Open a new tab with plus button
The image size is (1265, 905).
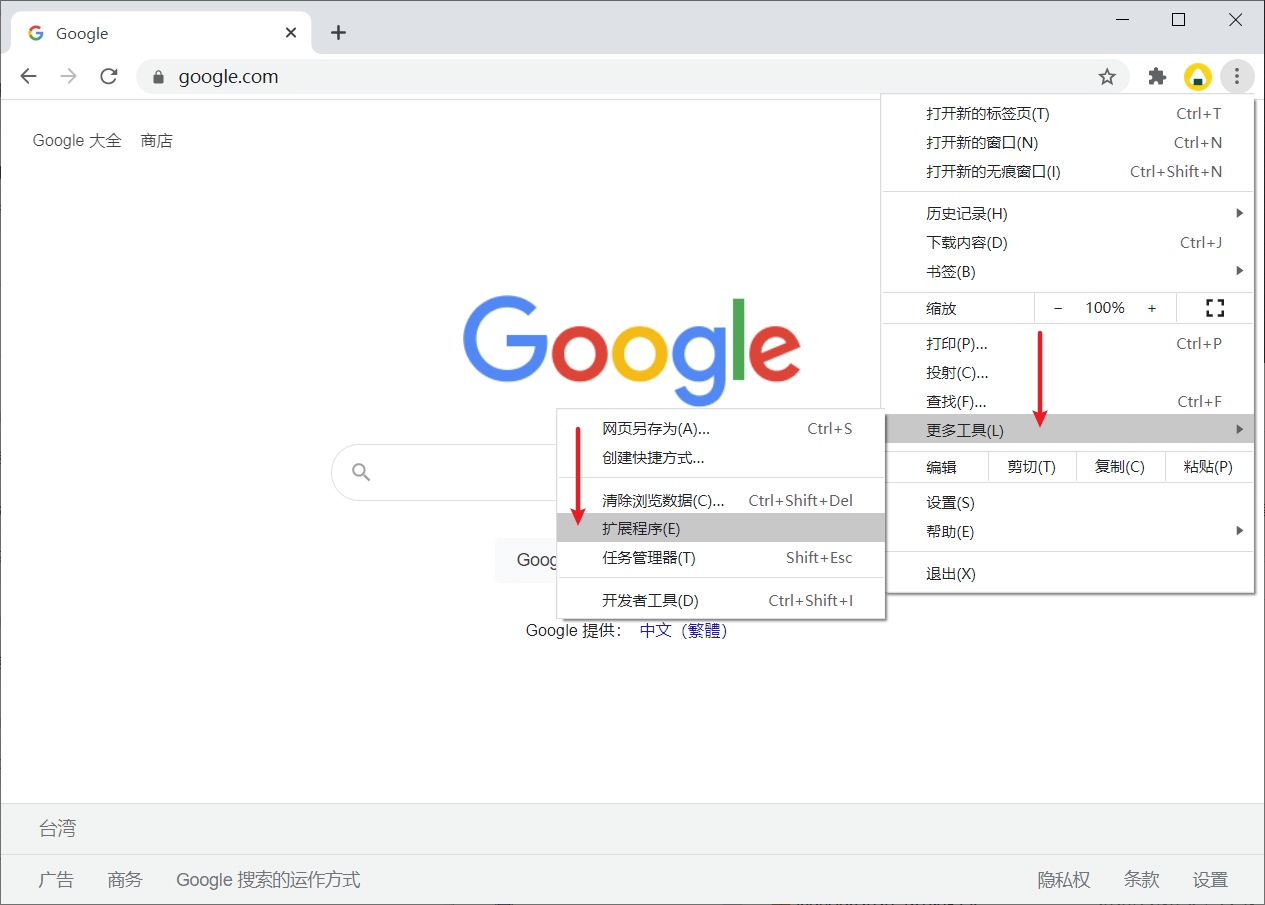pos(338,33)
